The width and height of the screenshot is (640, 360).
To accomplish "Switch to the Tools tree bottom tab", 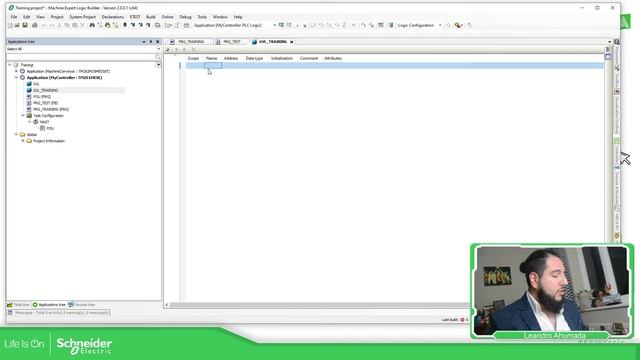I will tap(18, 304).
